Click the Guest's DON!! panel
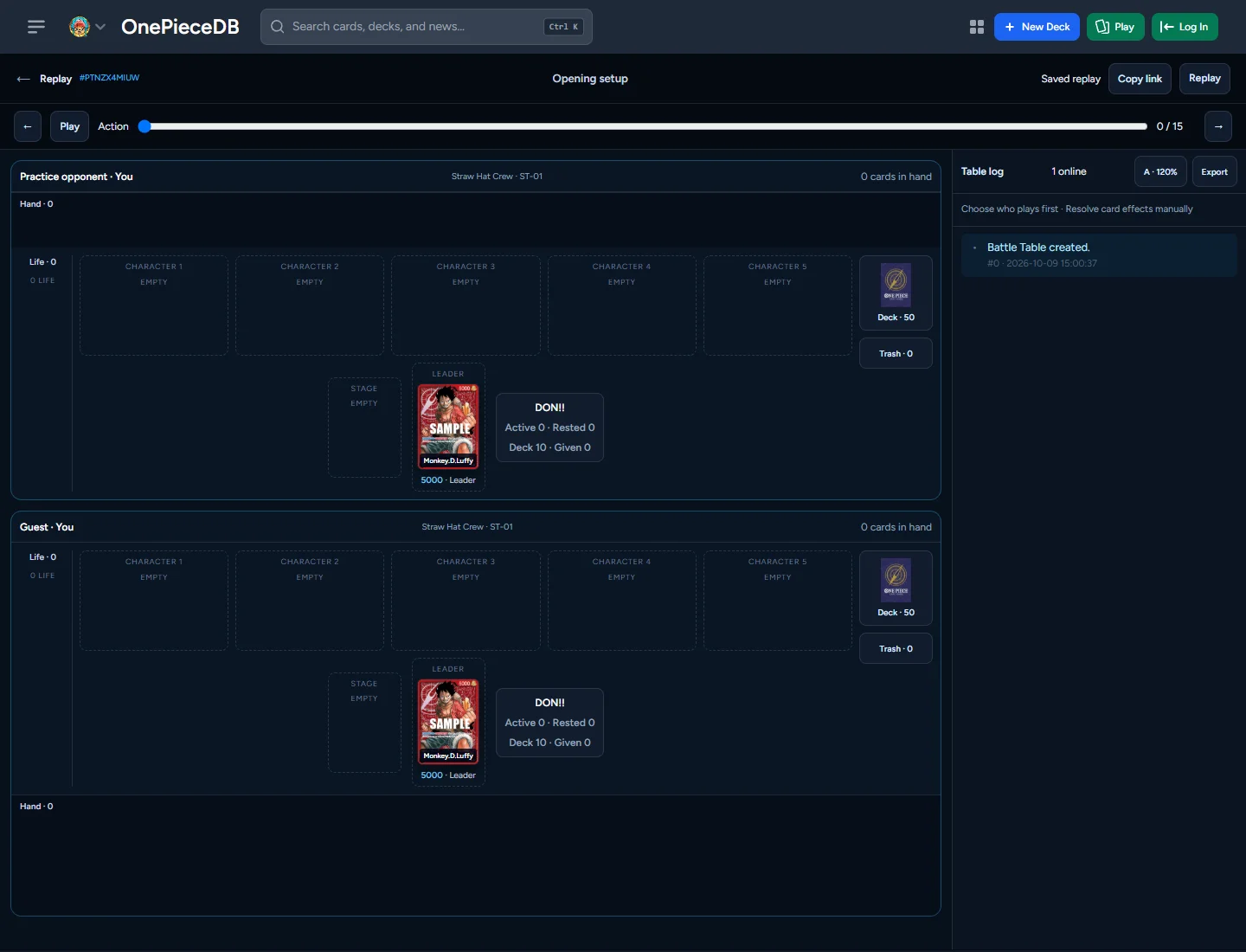The image size is (1246, 952). pyautogui.click(x=549, y=723)
